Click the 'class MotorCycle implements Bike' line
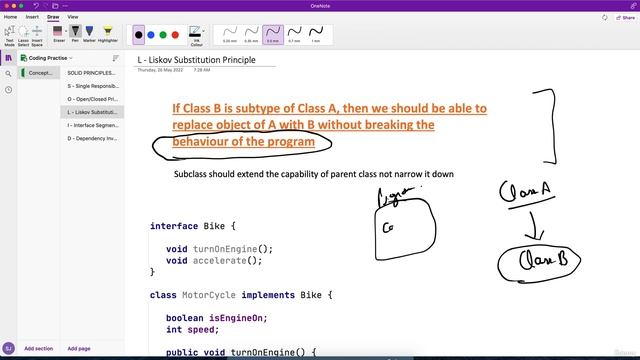 coord(241,295)
